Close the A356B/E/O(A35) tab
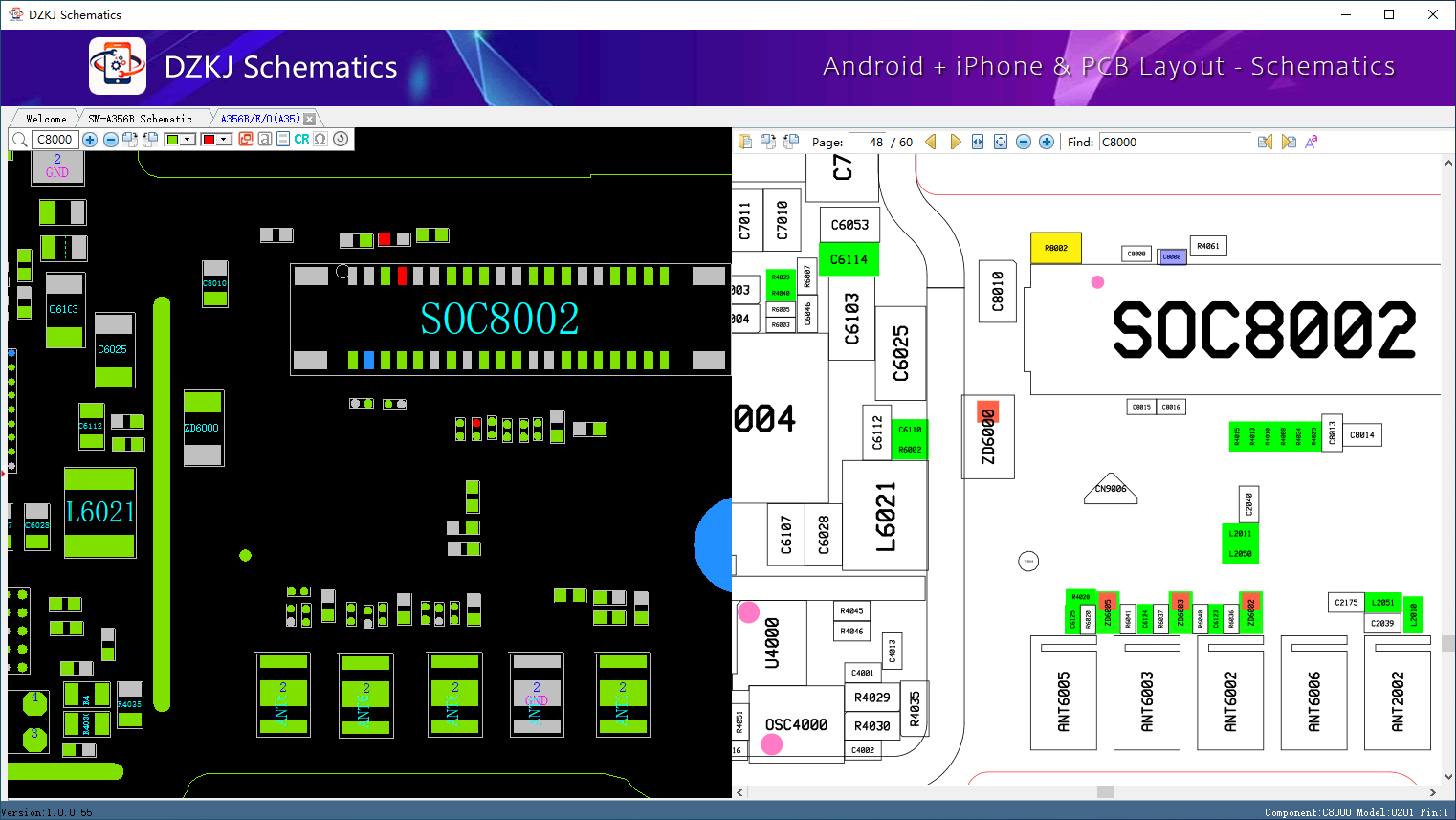 pos(309,119)
